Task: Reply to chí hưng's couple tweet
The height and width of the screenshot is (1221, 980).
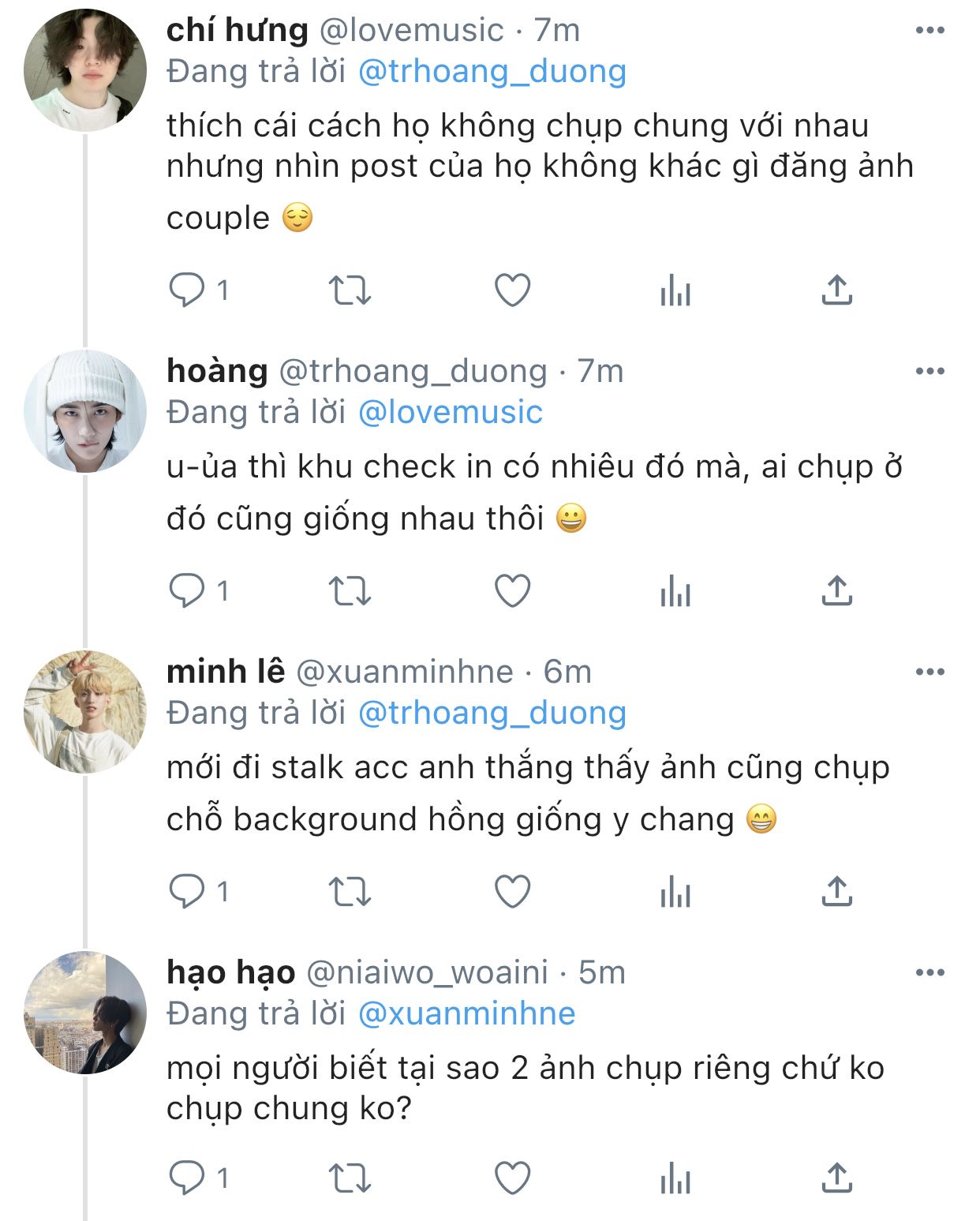Action: tap(187, 290)
